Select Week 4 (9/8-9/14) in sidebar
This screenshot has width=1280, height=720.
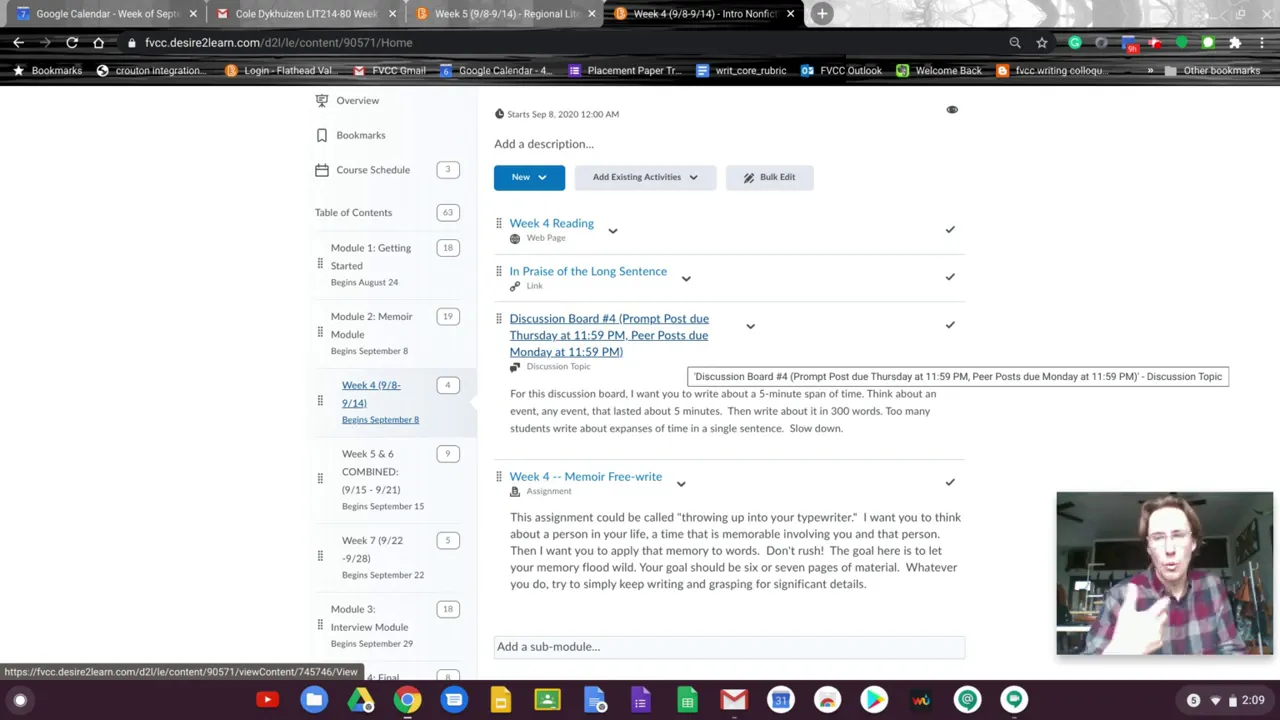click(371, 394)
